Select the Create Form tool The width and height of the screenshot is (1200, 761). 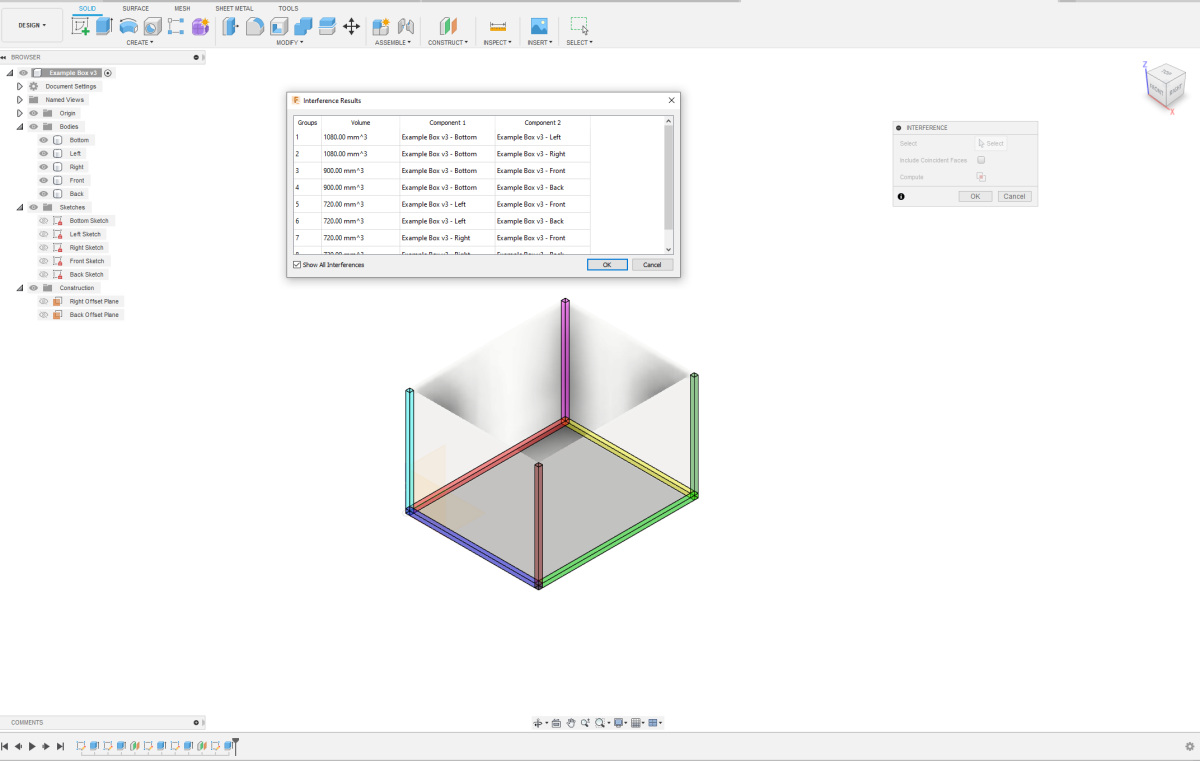pyautogui.click(x=200, y=27)
